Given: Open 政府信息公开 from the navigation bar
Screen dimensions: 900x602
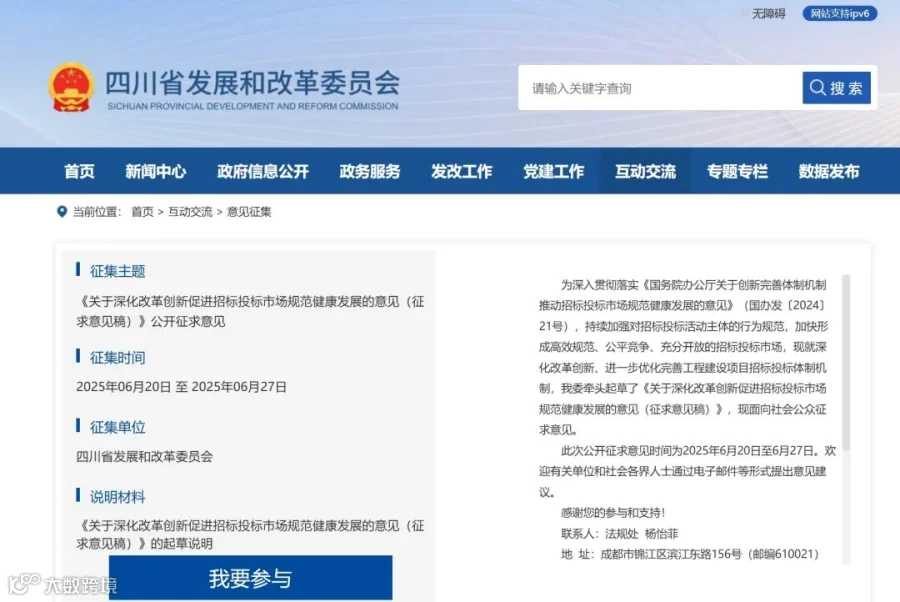Looking at the screenshot, I should [x=261, y=171].
